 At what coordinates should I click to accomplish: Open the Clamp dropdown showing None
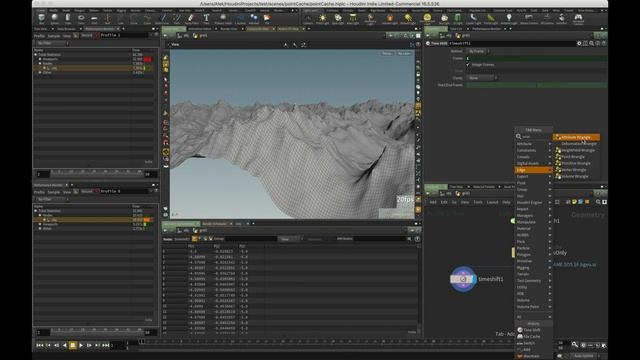[482, 78]
